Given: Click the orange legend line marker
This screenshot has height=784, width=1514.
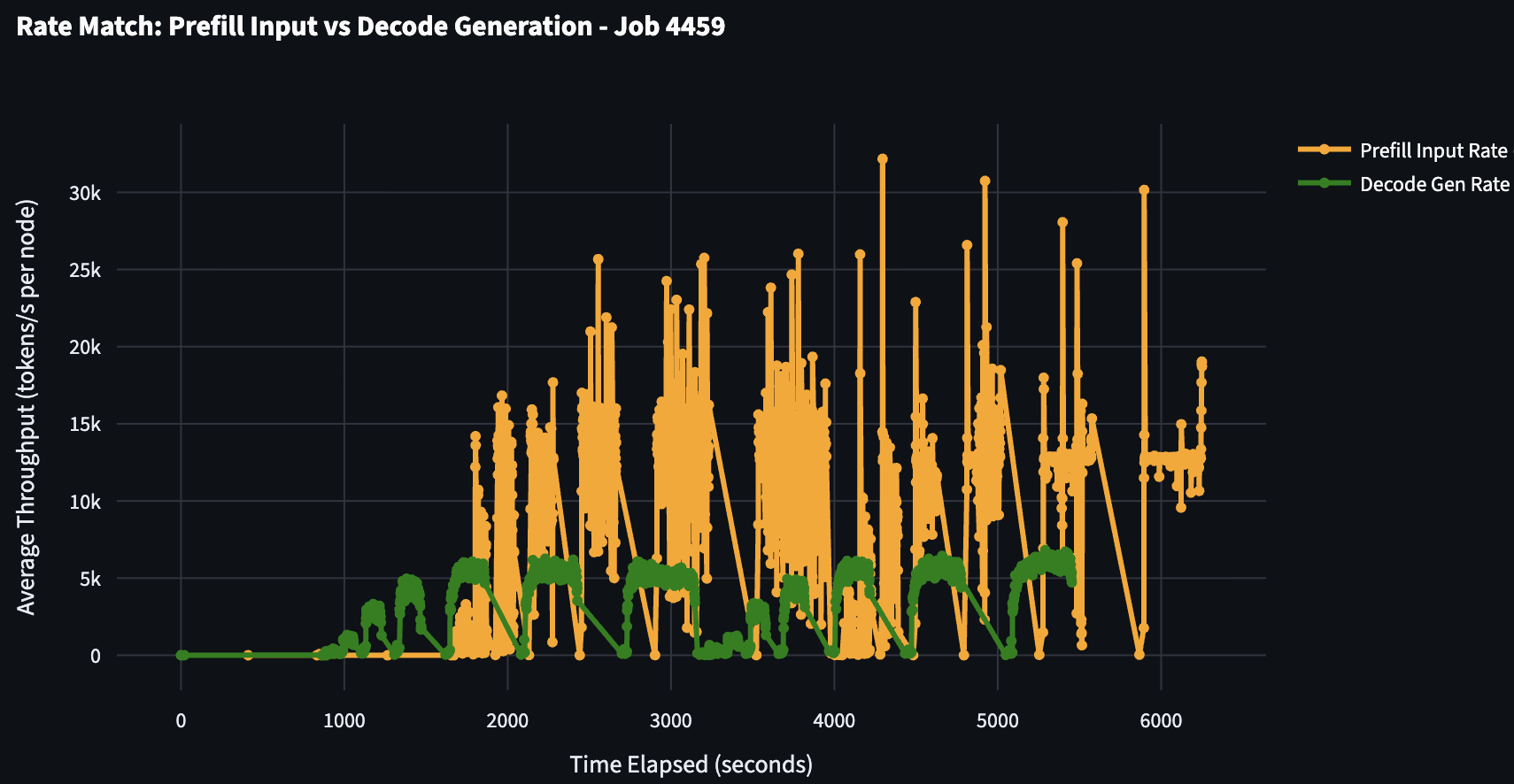Looking at the screenshot, I should coord(1324,150).
